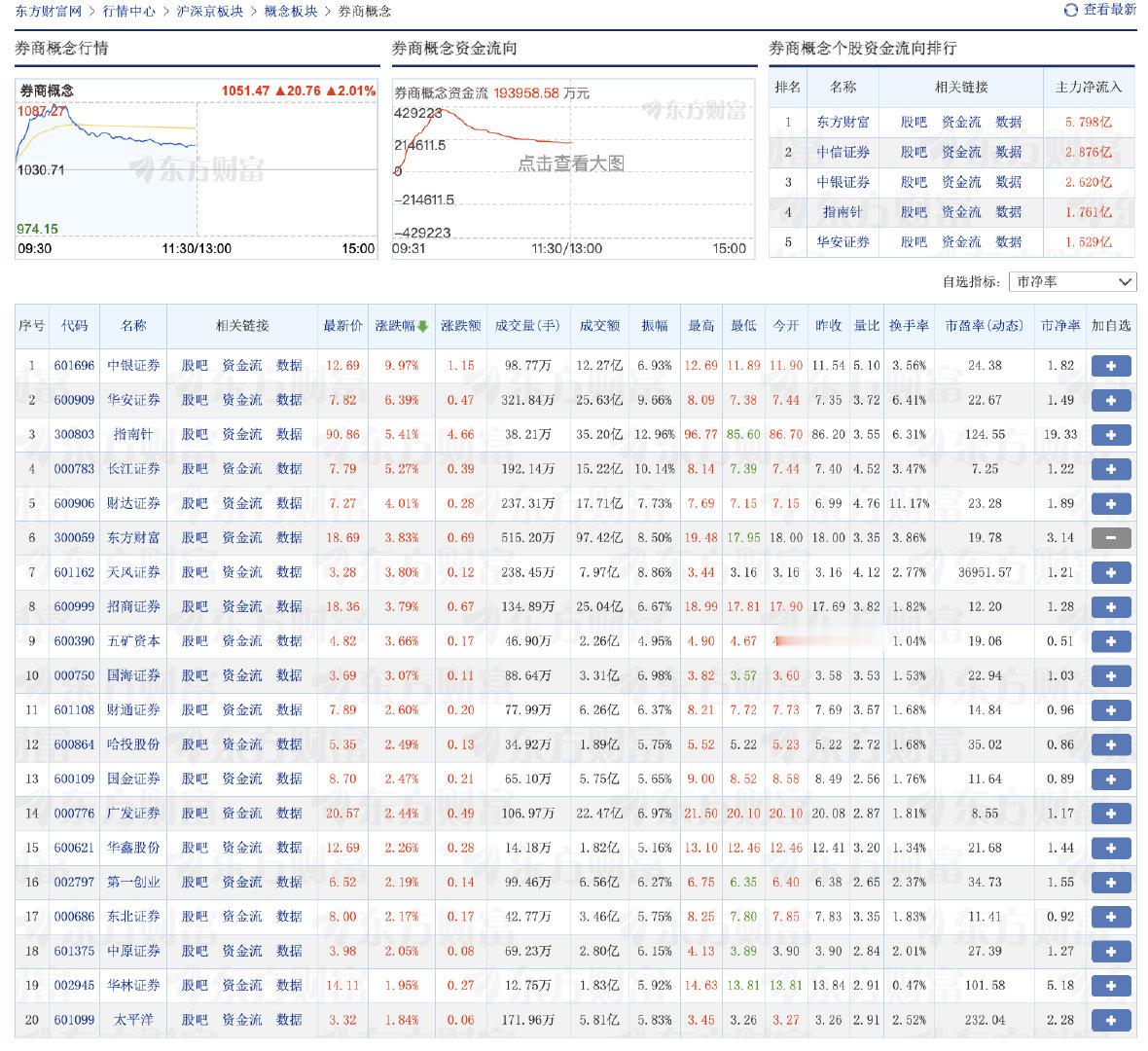Screen dimensions: 1148x1051
Task: Select 9.97% change in 中银证券 row
Action: click(401, 366)
